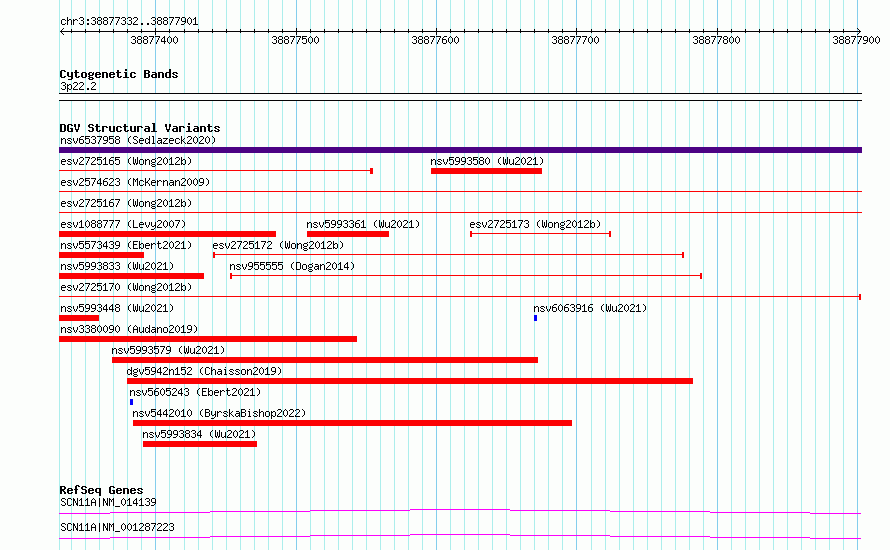
Task: Select the red bar under nsv5442010
Action: tap(352, 423)
